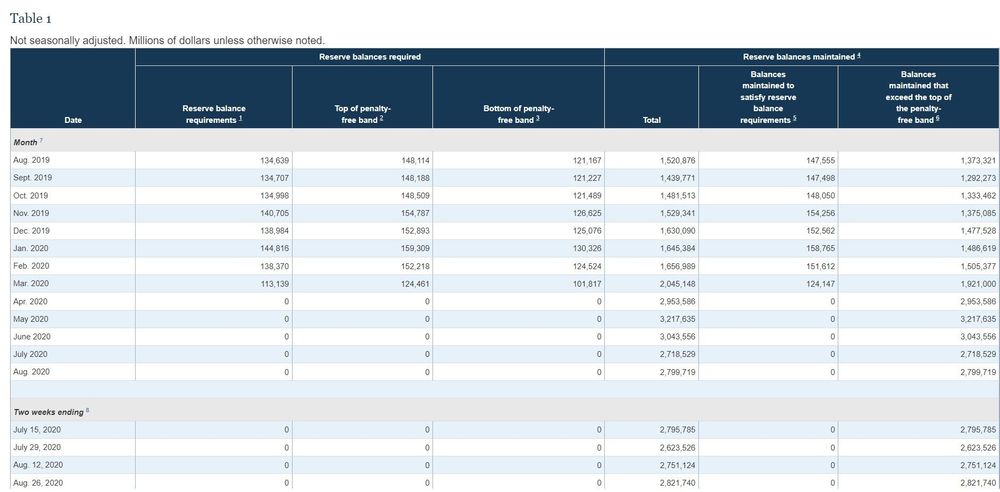Viewport: 1000px width, 492px height.
Task: Open footnote 2 on Top of penalty-free band
Action: pos(381,120)
